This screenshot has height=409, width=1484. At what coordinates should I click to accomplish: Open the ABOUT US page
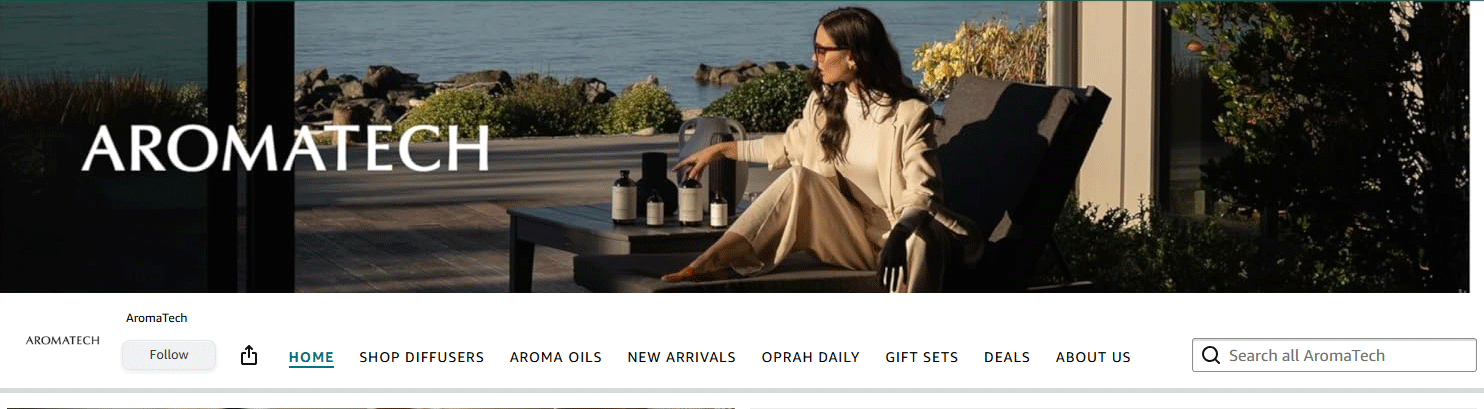[x=1093, y=357]
